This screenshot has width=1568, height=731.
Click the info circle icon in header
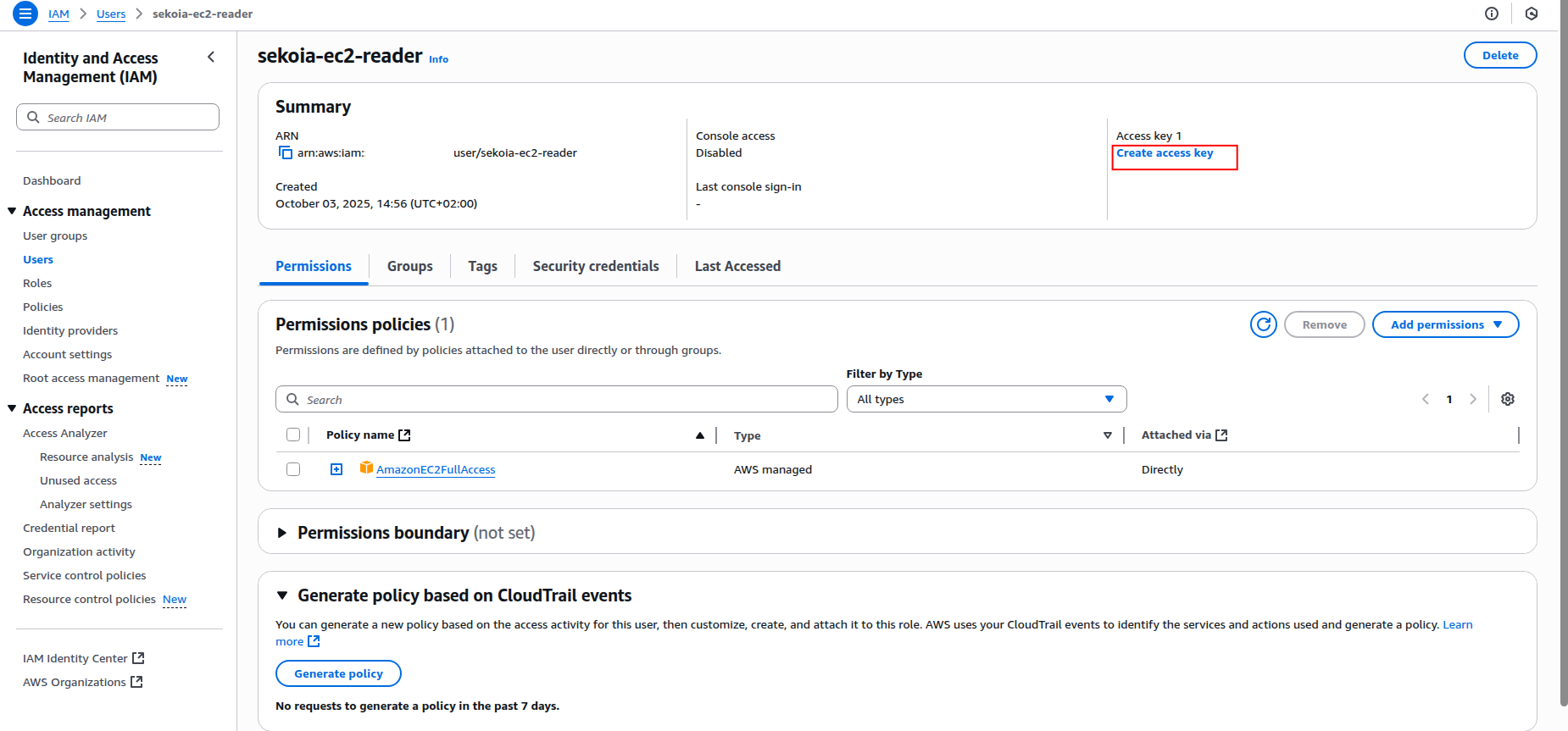1492,14
